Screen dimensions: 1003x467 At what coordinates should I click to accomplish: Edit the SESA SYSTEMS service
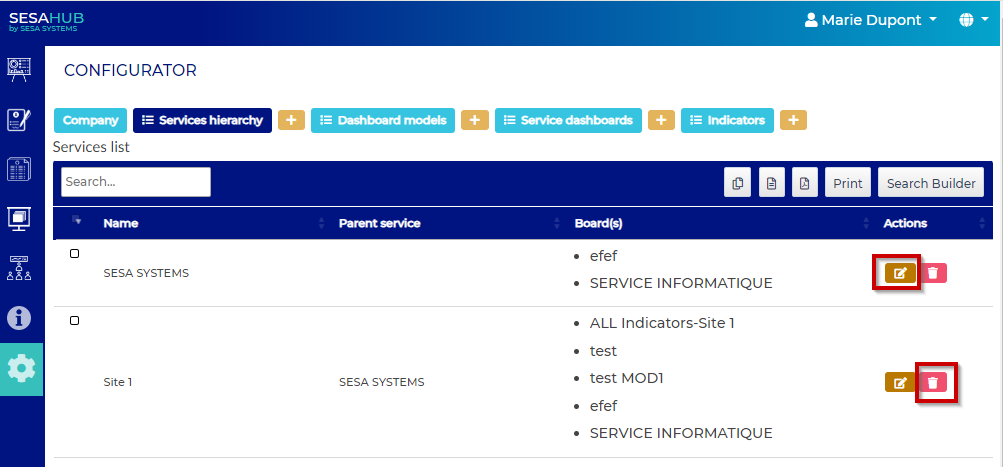[900, 273]
